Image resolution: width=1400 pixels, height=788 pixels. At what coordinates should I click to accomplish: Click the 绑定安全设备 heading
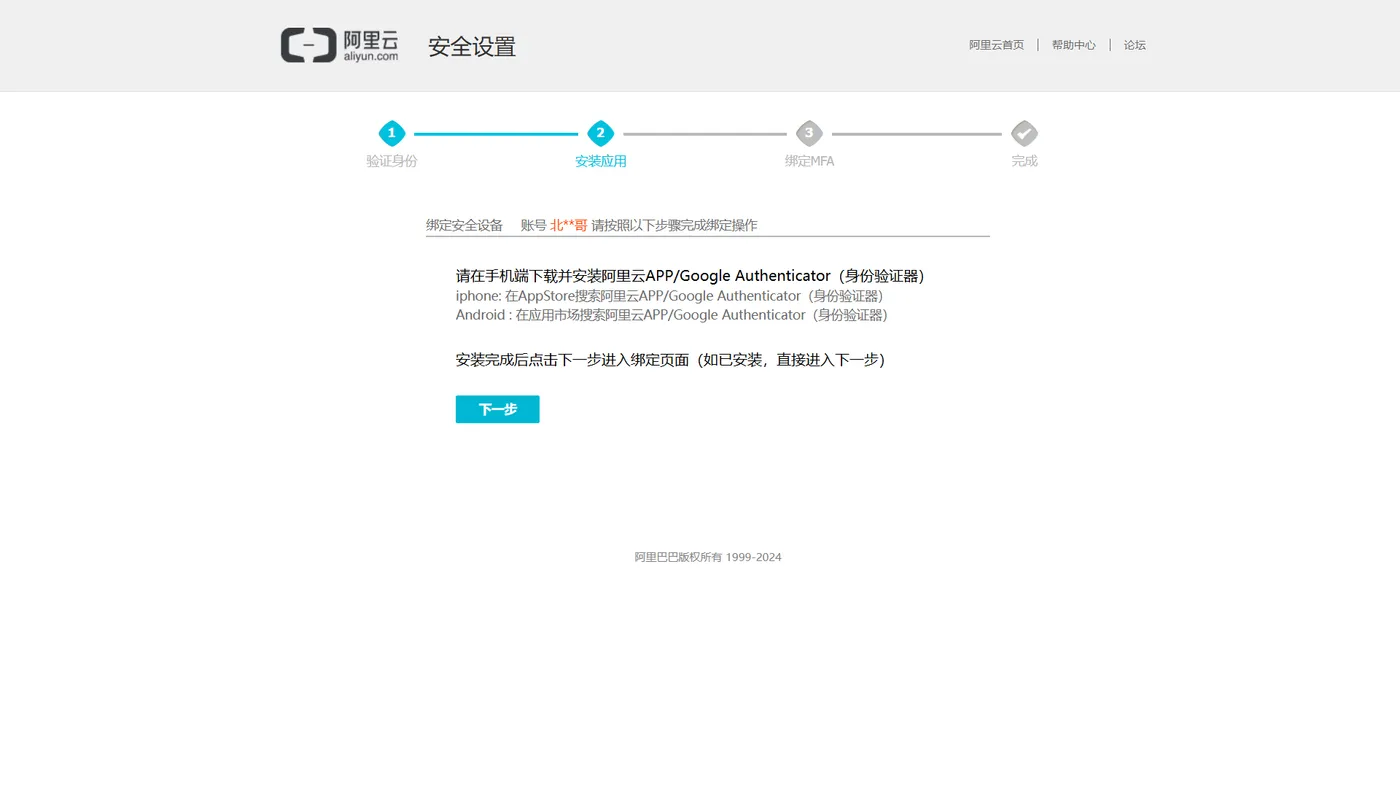pos(464,225)
